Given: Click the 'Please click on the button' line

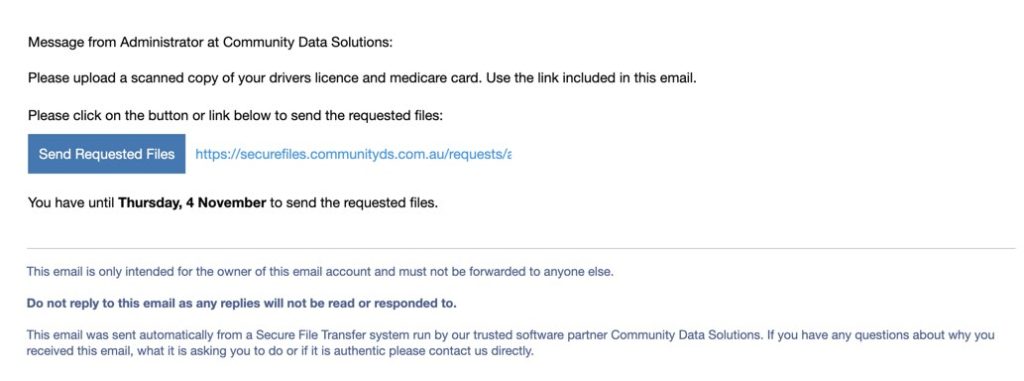Looking at the screenshot, I should click(x=235, y=116).
